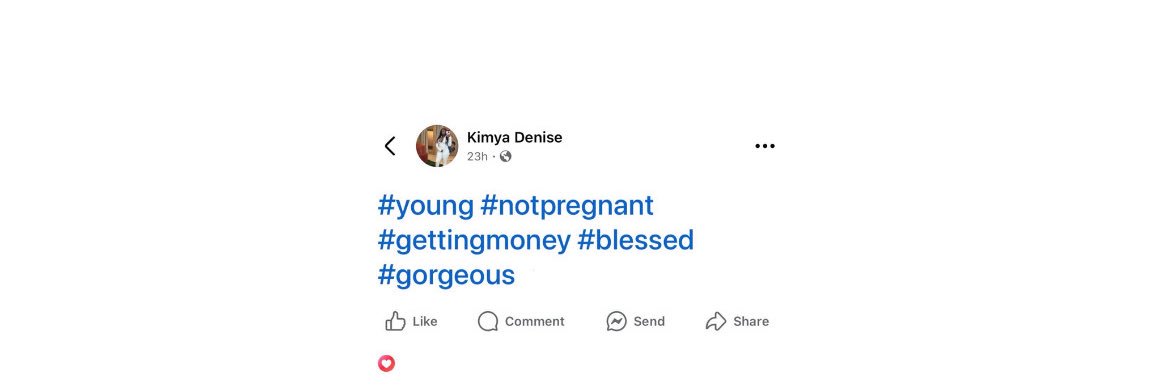Go back using the left chevron arrow
The width and height of the screenshot is (1170, 389).
[x=390, y=146]
